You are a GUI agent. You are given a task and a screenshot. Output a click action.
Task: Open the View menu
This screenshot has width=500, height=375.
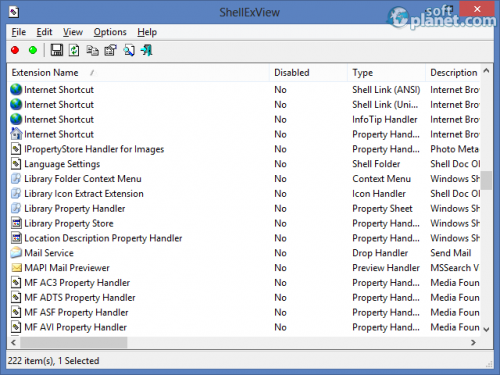pos(73,32)
